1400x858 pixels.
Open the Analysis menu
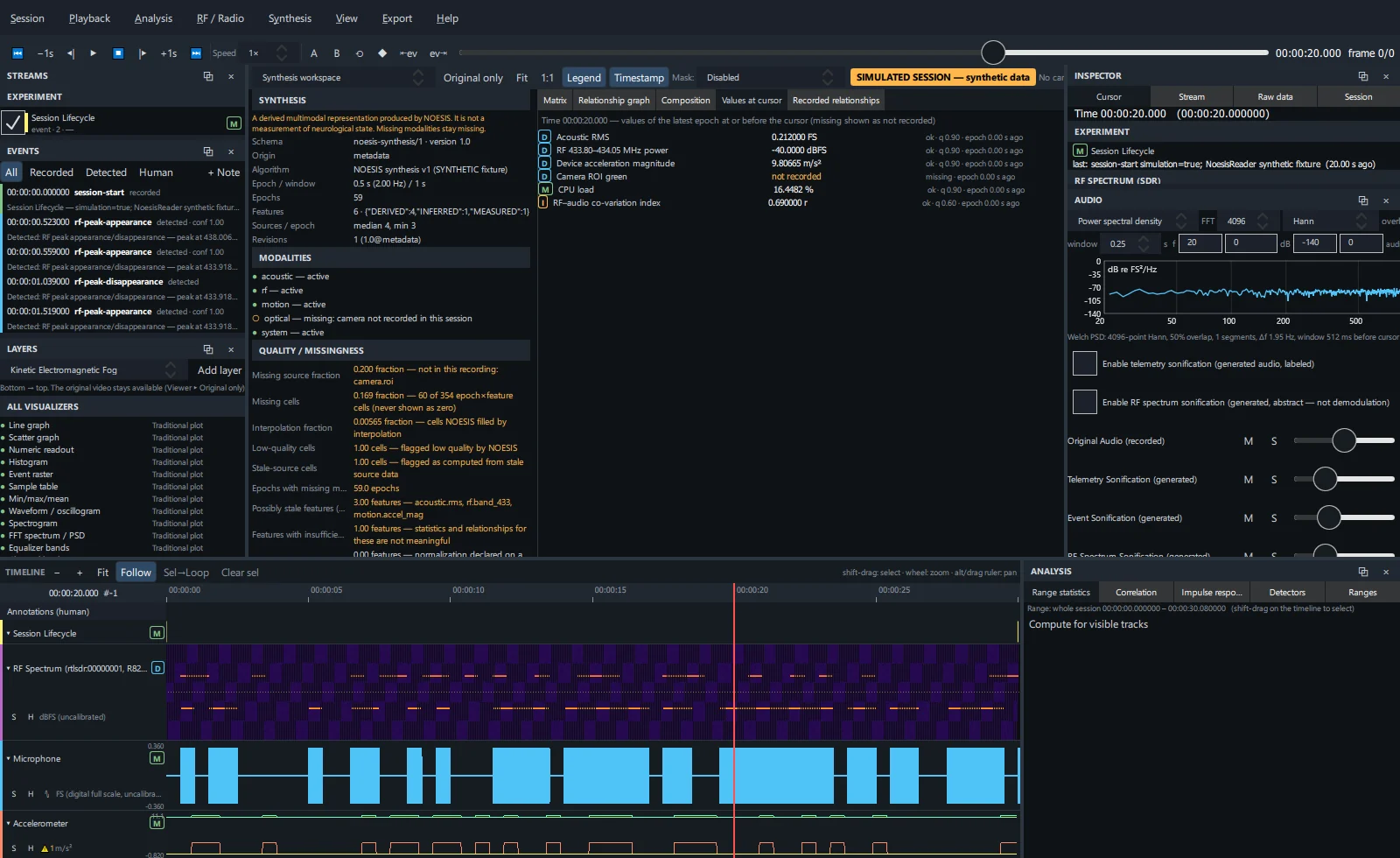click(x=153, y=18)
